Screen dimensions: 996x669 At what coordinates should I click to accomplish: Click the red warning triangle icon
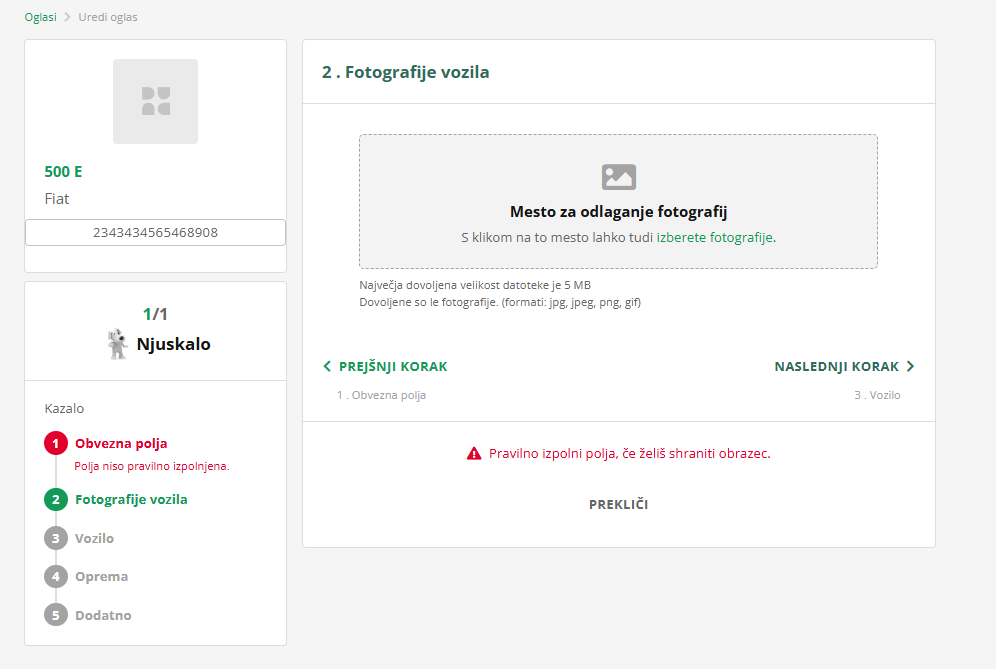coord(474,453)
